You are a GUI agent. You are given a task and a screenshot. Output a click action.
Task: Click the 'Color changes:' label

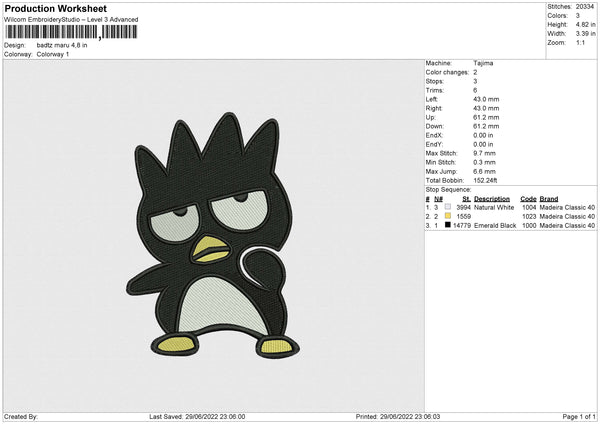447,72
